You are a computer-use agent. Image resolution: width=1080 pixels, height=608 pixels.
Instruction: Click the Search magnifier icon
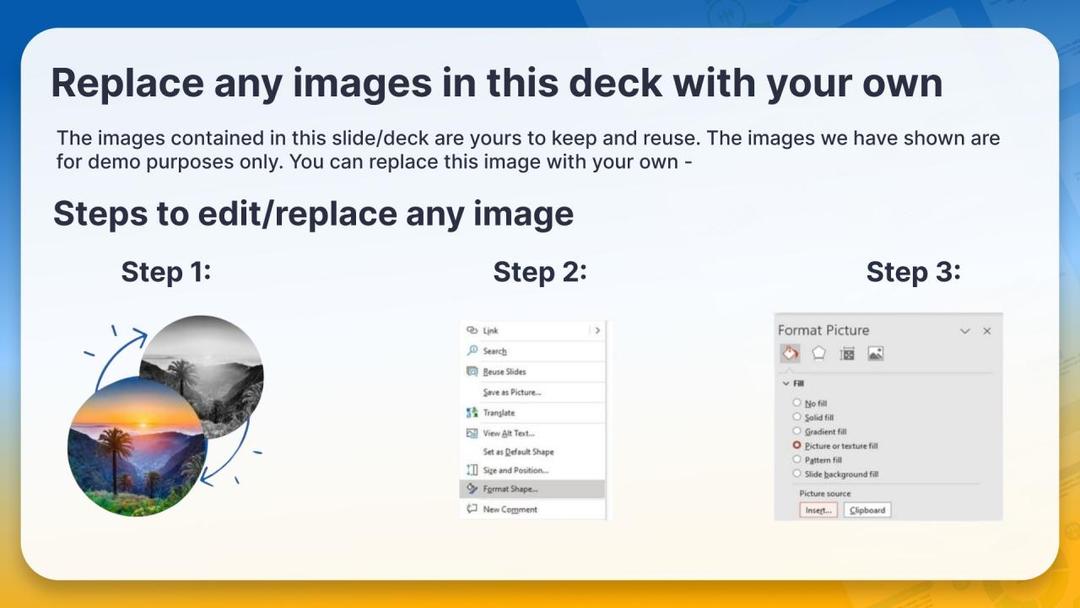click(472, 351)
